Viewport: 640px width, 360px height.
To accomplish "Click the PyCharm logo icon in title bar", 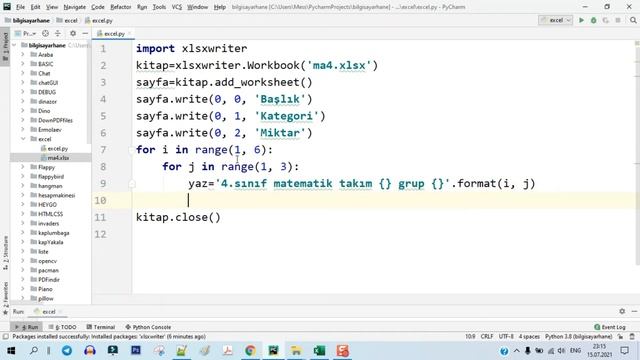I will (7, 7).
